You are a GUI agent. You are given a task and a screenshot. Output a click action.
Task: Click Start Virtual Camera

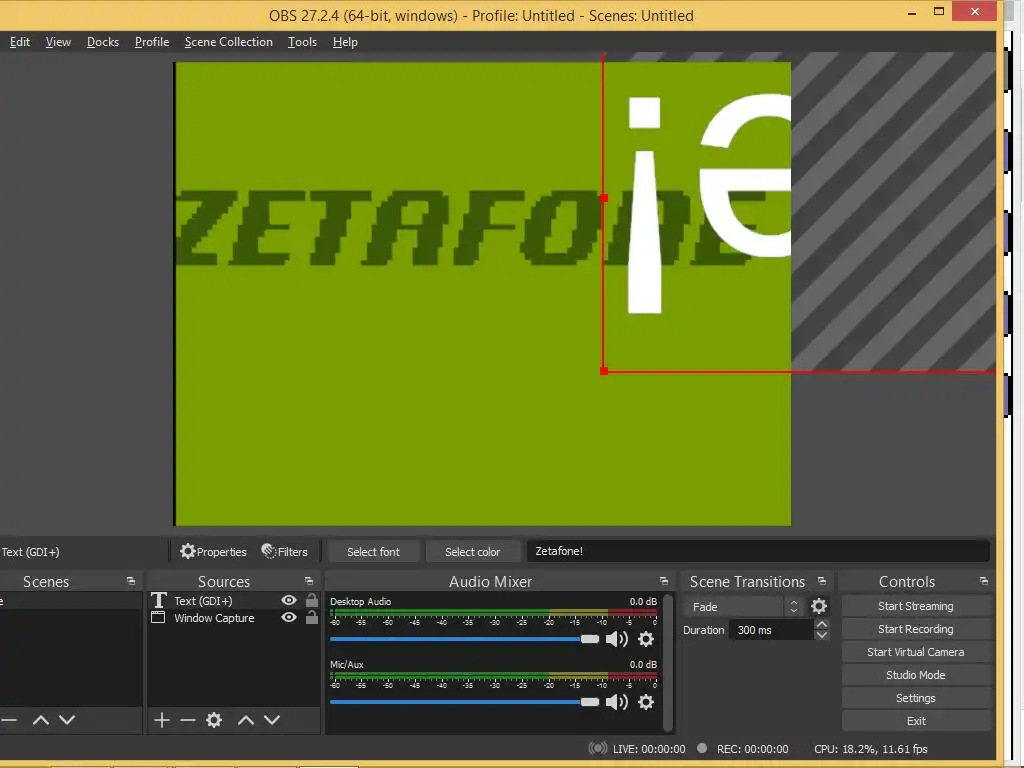(x=916, y=652)
